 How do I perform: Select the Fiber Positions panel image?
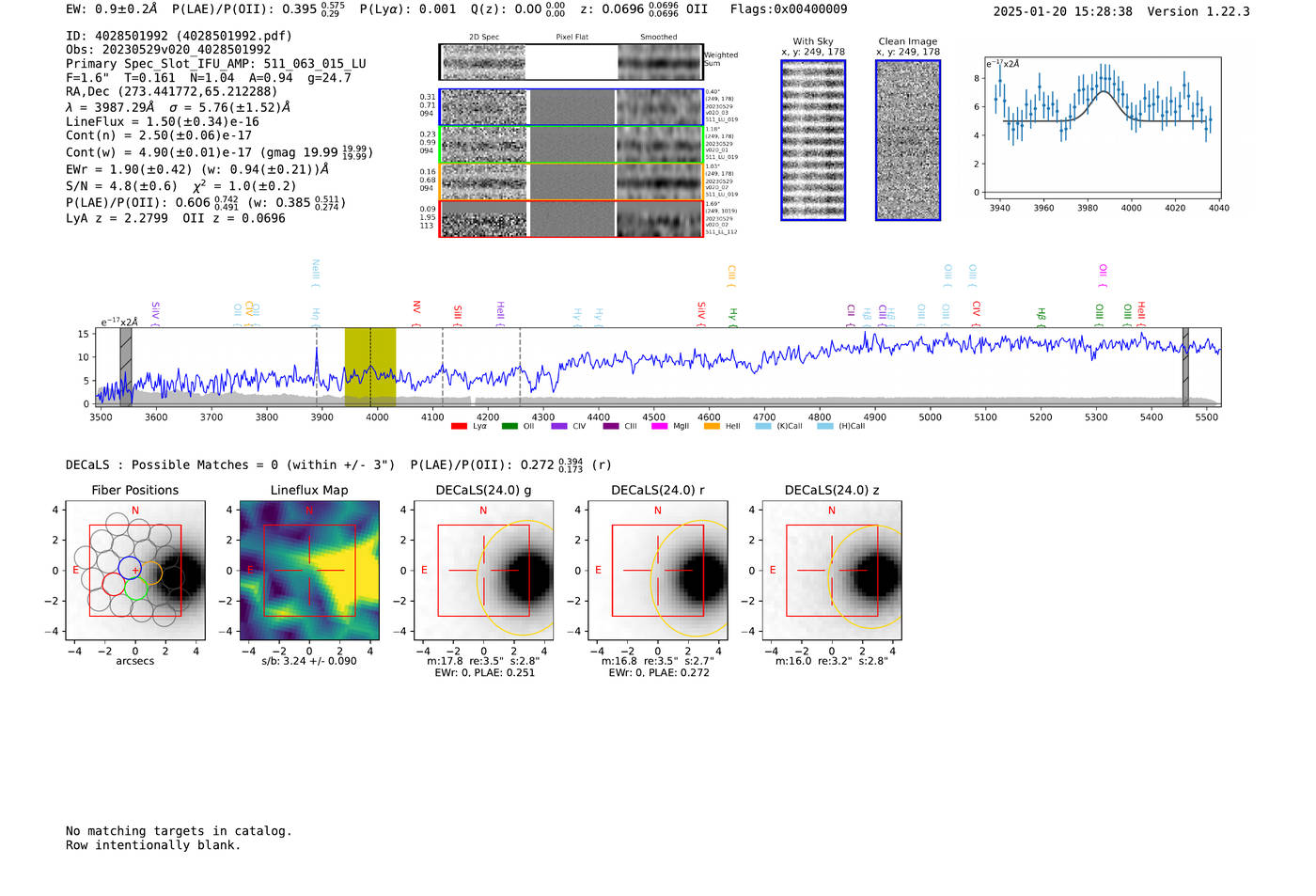(x=135, y=570)
